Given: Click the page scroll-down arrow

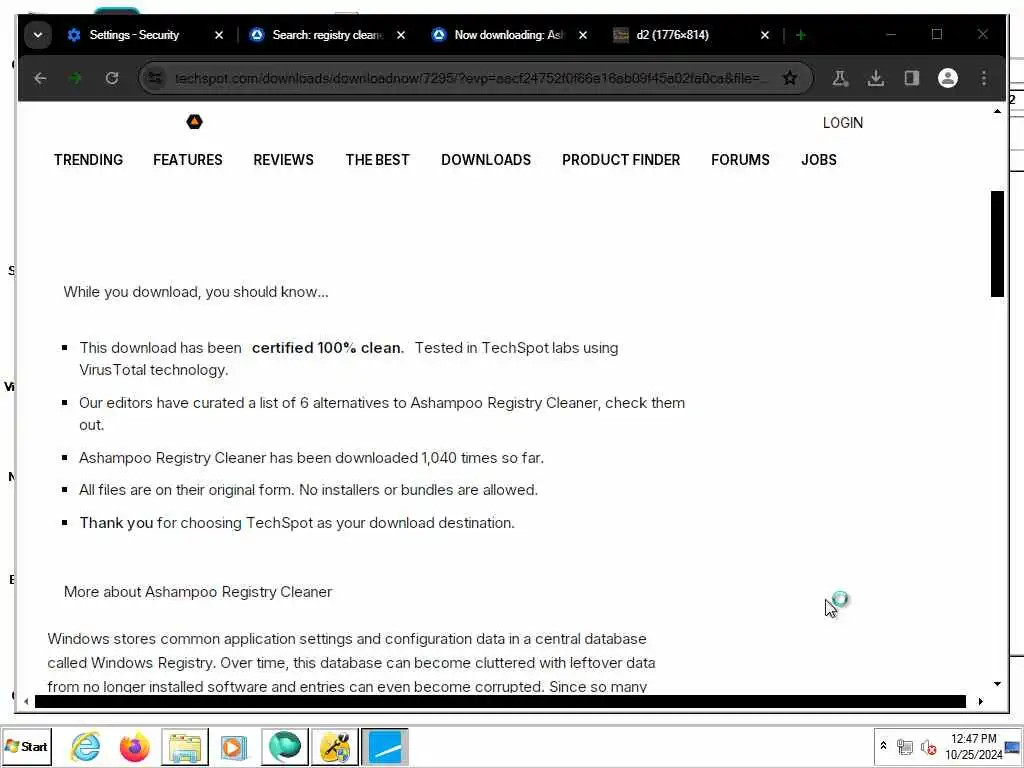Looking at the screenshot, I should tap(997, 684).
